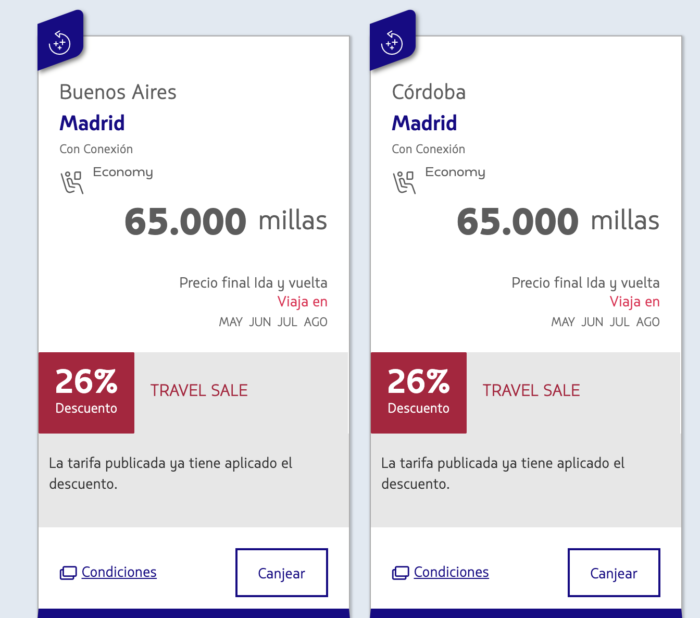Click the Economy seat icon on Córdoba card

pos(404,182)
